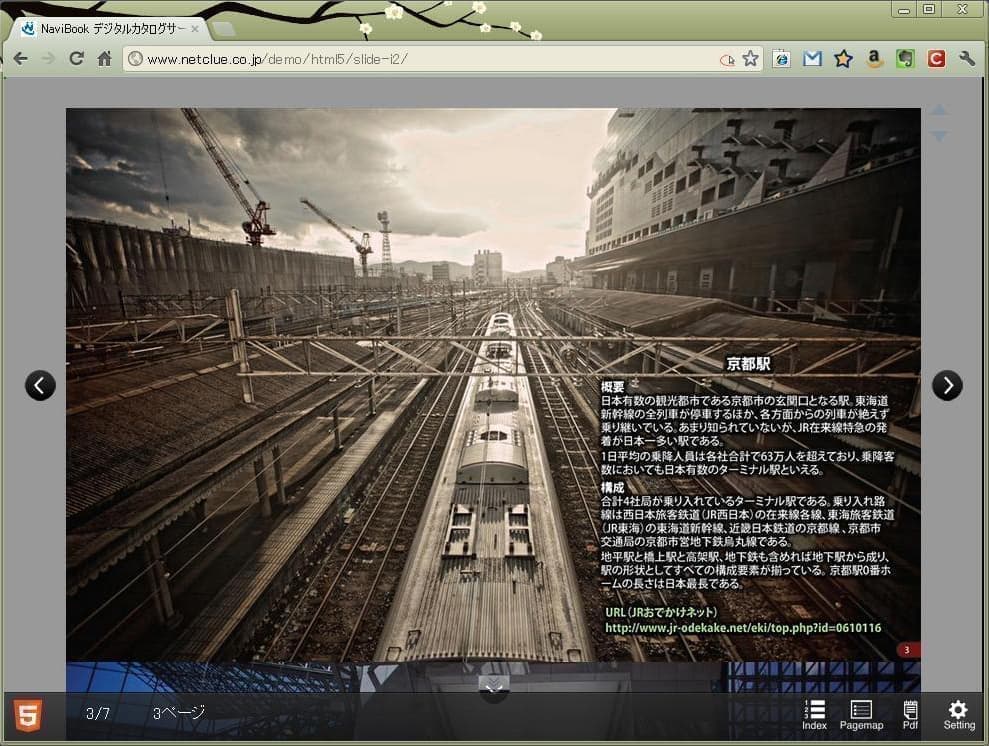This screenshot has height=746, width=989.
Task: Download the catalog as Pdf
Action: (910, 714)
